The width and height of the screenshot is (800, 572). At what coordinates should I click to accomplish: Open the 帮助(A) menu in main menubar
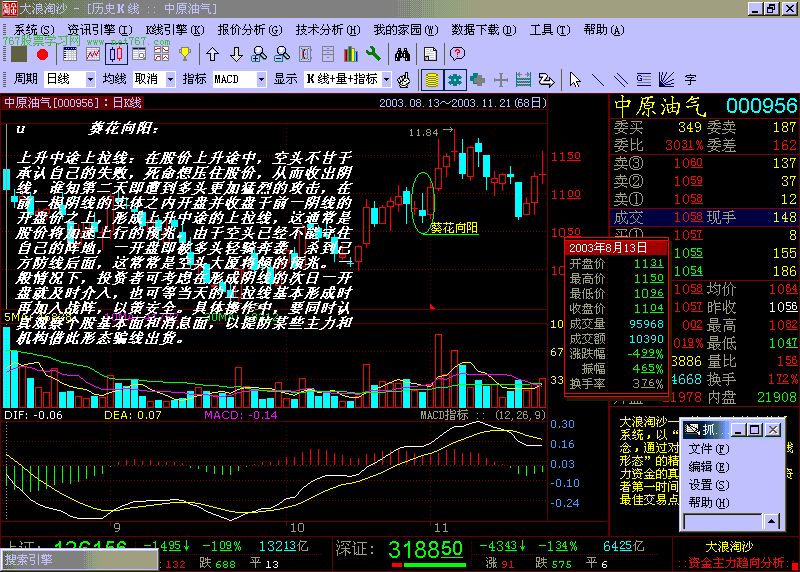pos(604,30)
